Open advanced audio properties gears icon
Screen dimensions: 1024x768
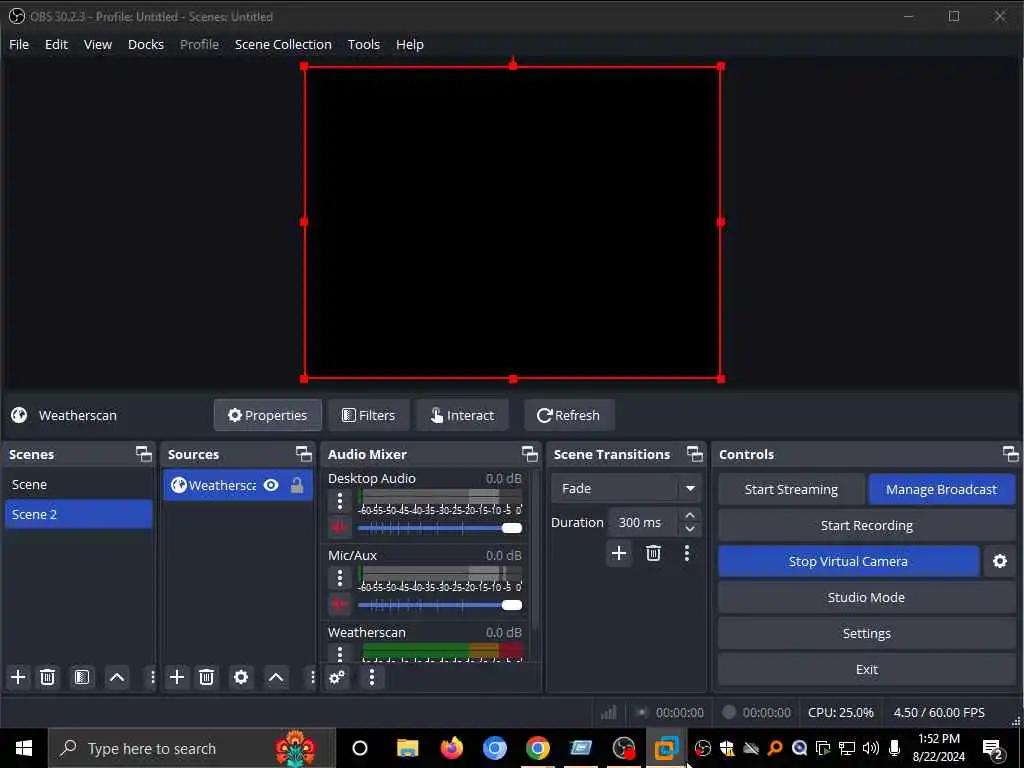pos(337,677)
